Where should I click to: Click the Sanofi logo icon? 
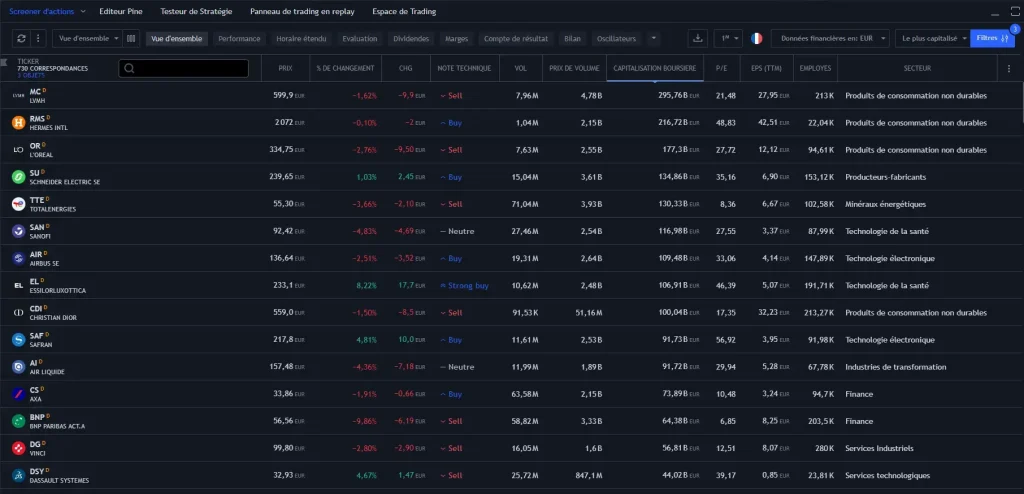pyautogui.click(x=18, y=231)
